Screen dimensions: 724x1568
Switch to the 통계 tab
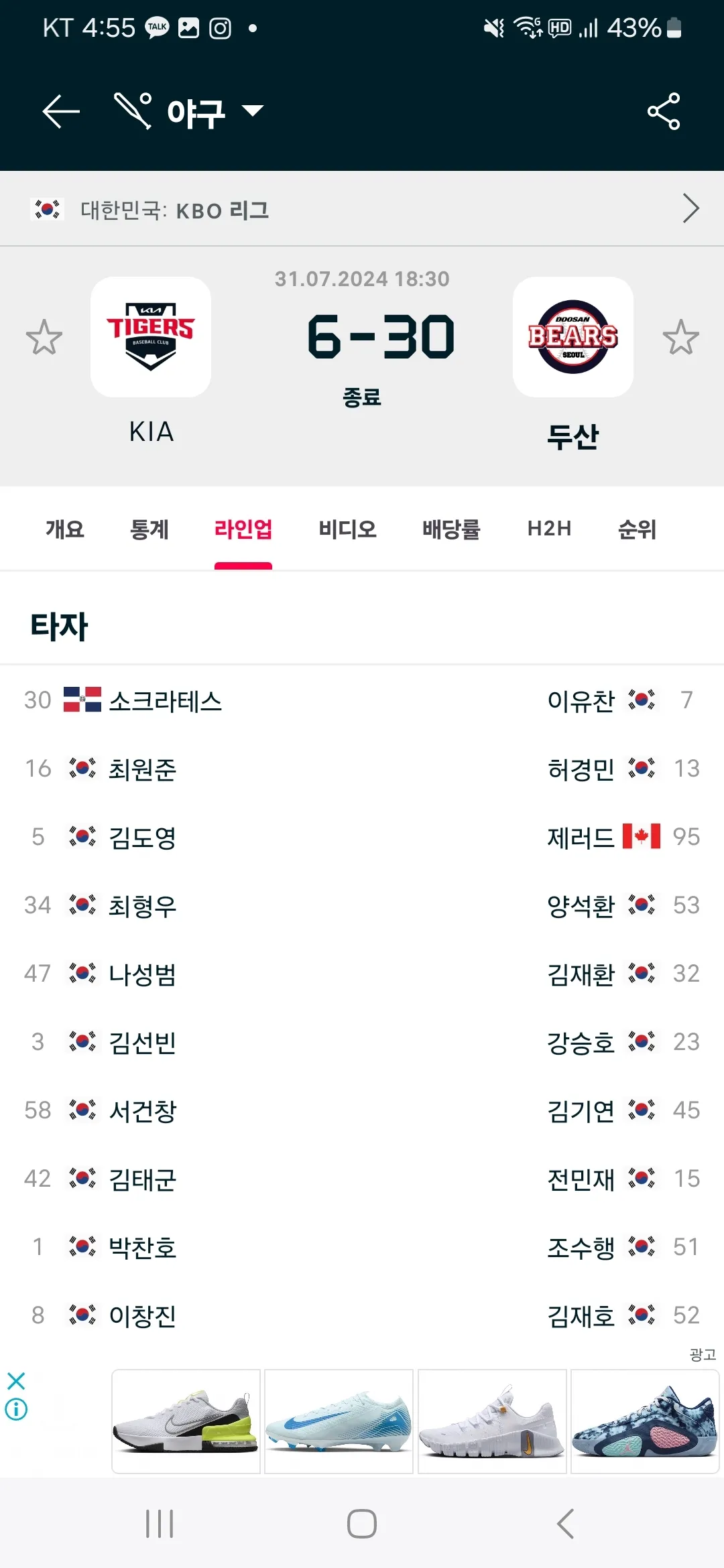point(149,529)
